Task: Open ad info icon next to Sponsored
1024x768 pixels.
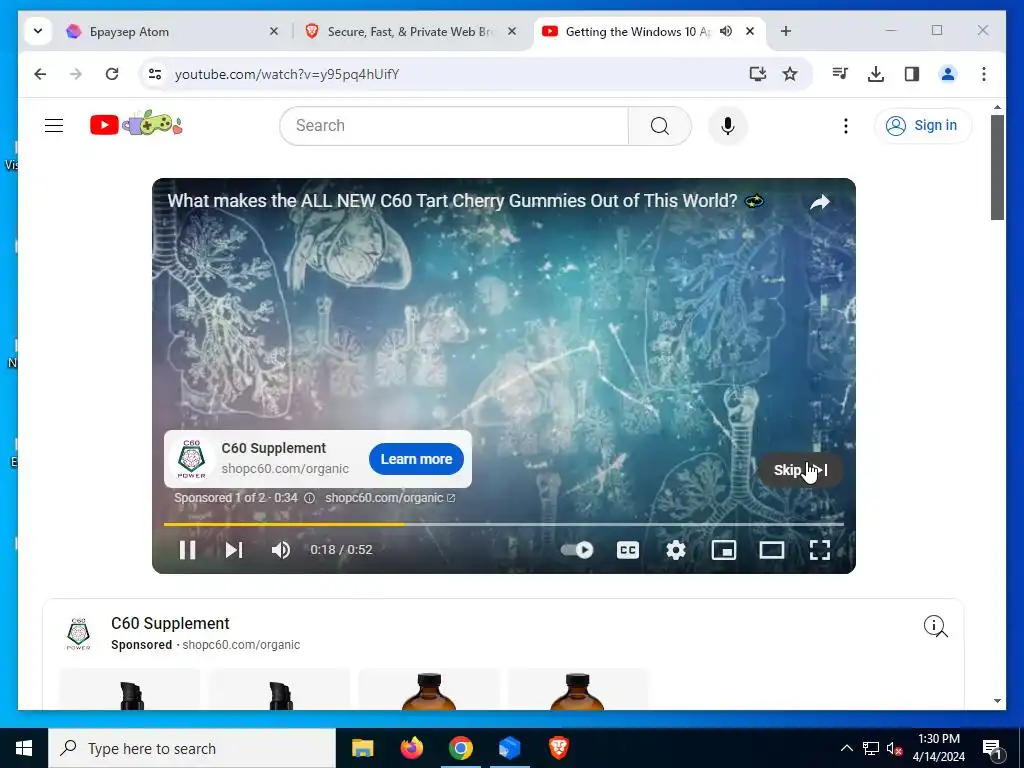Action: pos(310,498)
